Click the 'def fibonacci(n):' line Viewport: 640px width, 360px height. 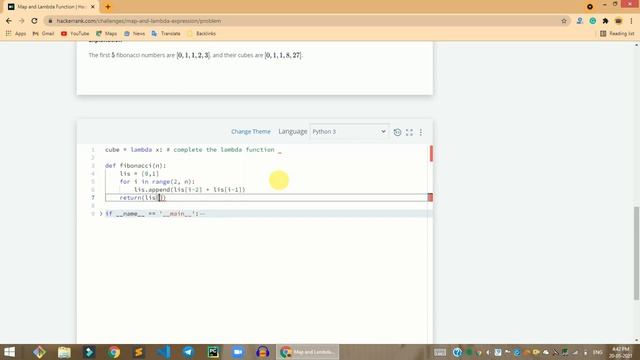pyautogui.click(x=136, y=166)
